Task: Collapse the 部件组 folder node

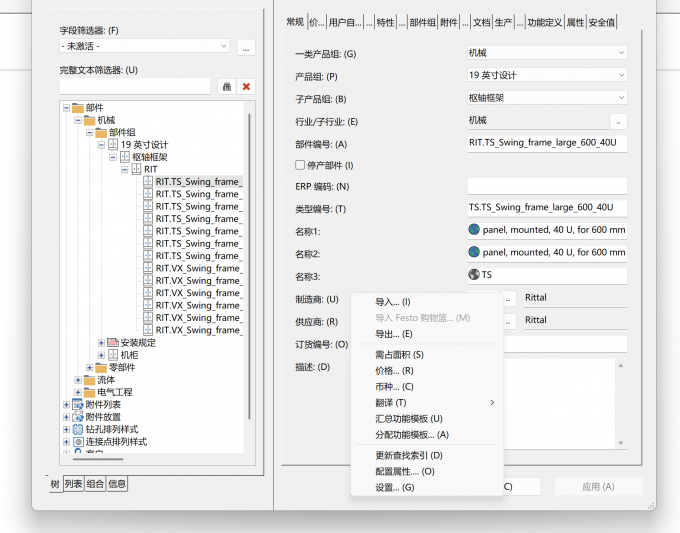Action: pos(90,132)
